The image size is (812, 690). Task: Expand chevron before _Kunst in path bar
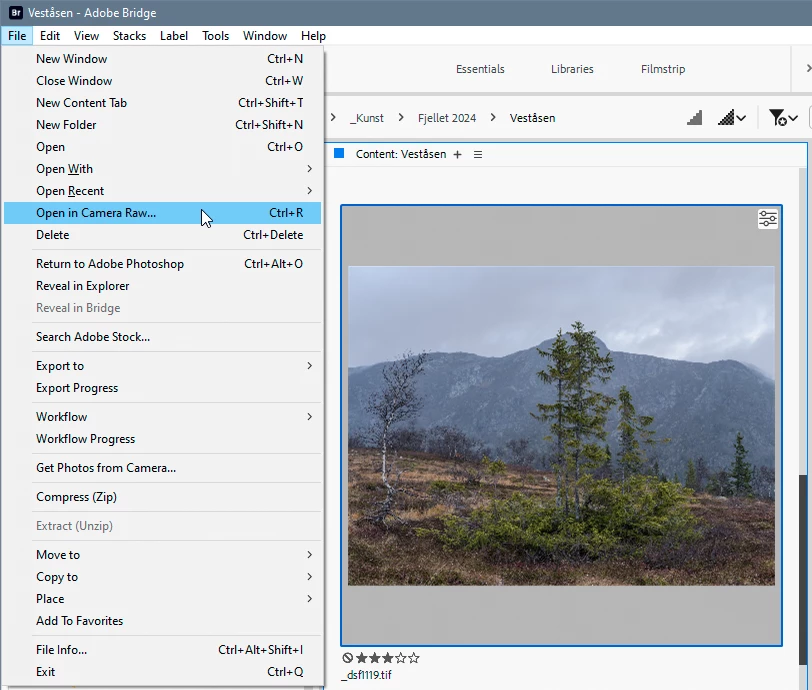333,118
